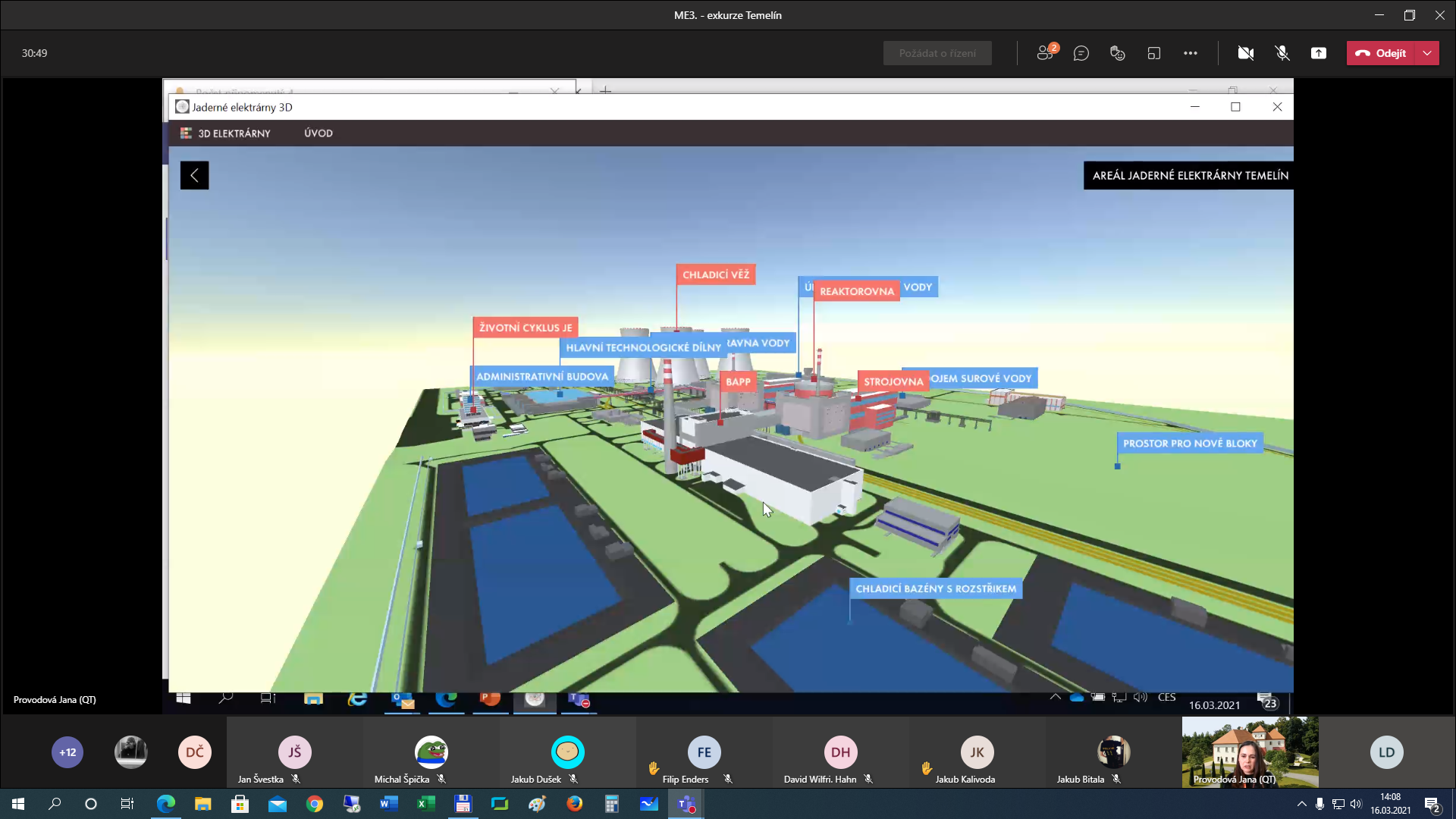Open Windows taskbar search
1456x819 pixels.
[x=55, y=804]
